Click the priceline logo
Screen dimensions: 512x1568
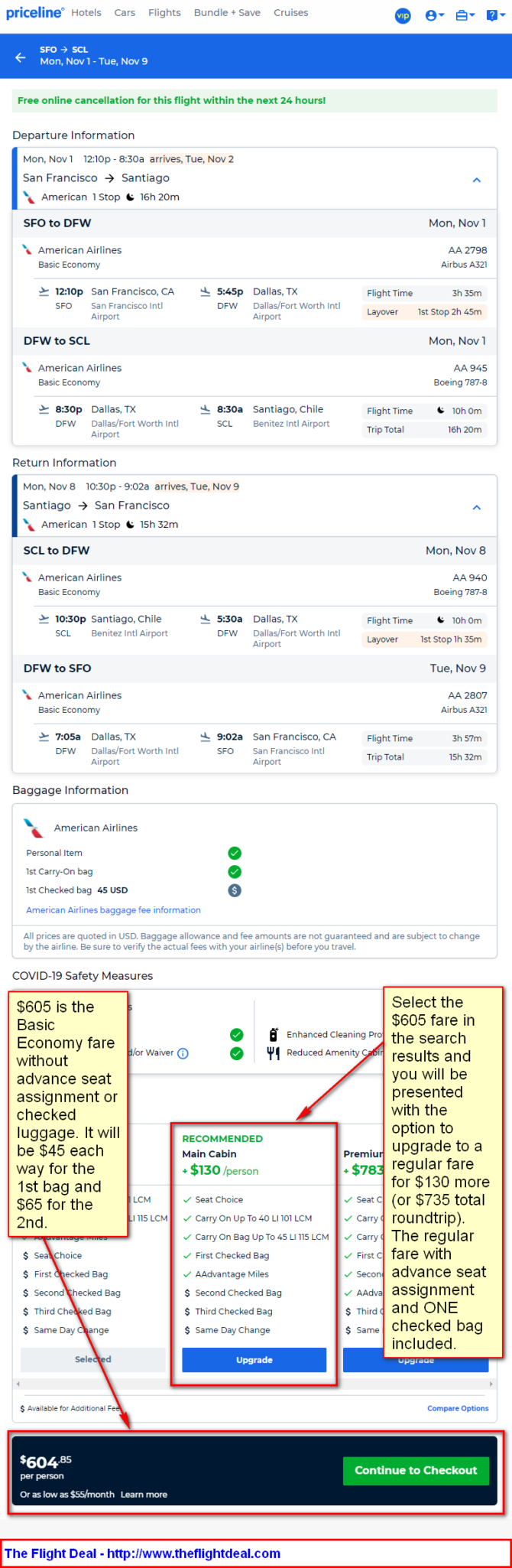pyautogui.click(x=35, y=13)
